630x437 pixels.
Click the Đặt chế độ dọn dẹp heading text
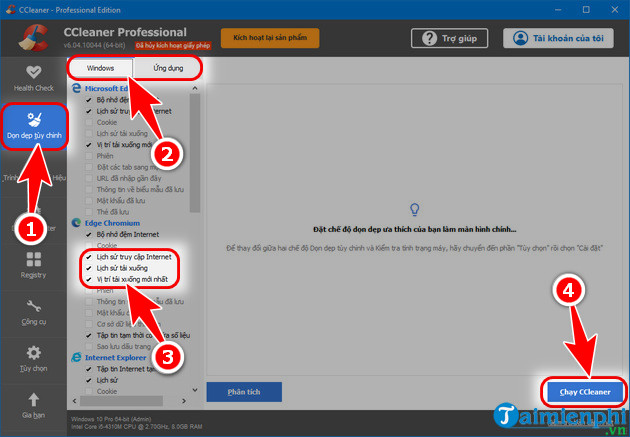coord(414,229)
